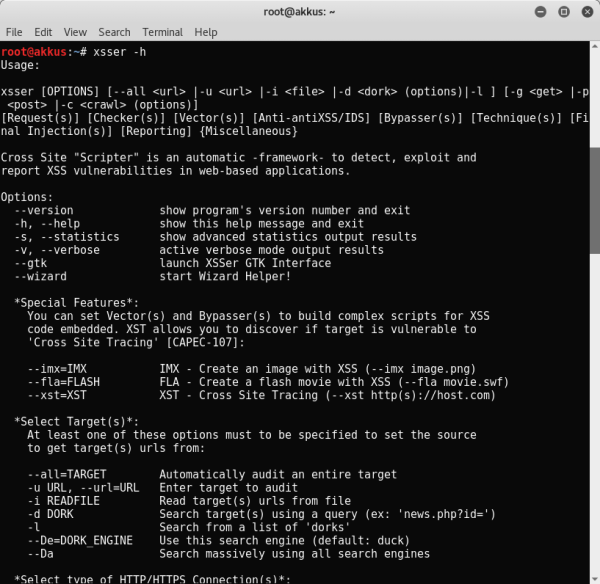The height and width of the screenshot is (584, 600).
Task: Click 'Enter target to audit' text
Action: click(228, 488)
